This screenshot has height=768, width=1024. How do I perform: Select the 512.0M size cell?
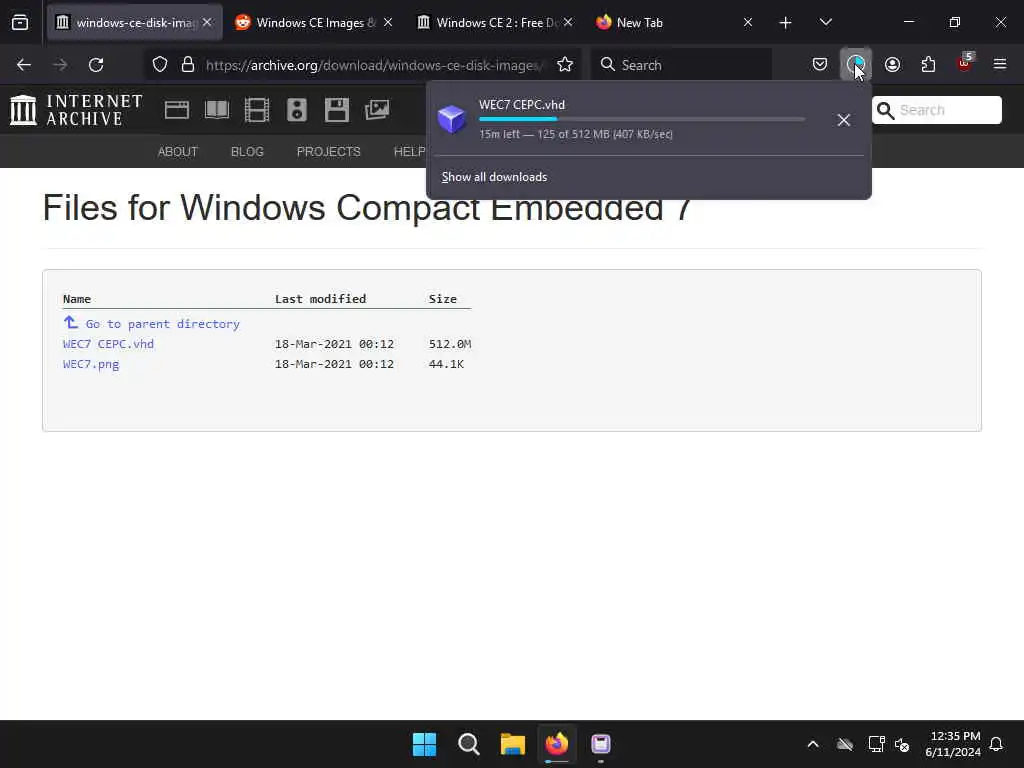(450, 344)
